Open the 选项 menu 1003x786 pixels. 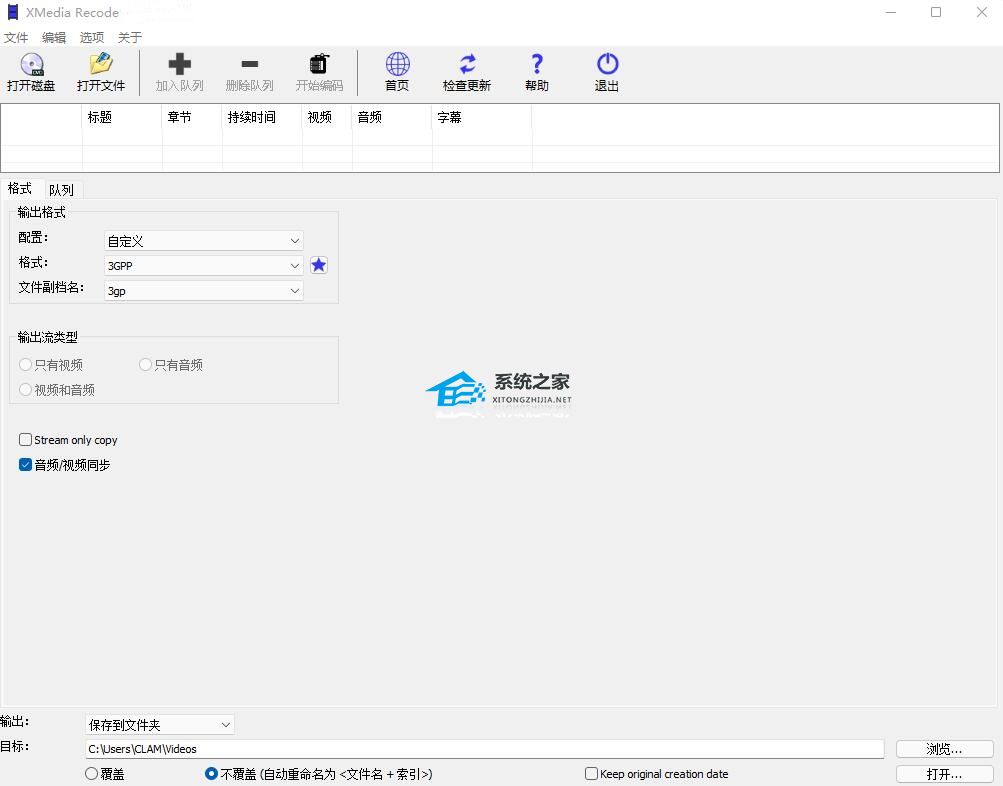(x=91, y=38)
